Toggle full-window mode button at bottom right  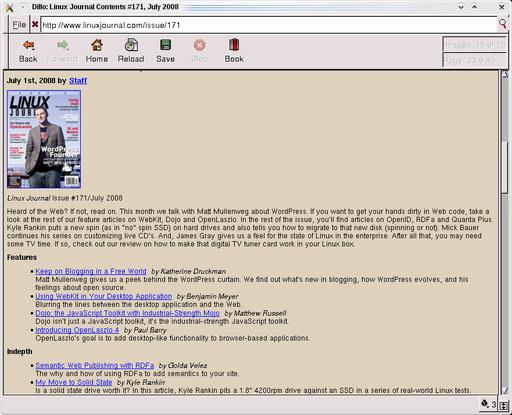tap(504, 405)
